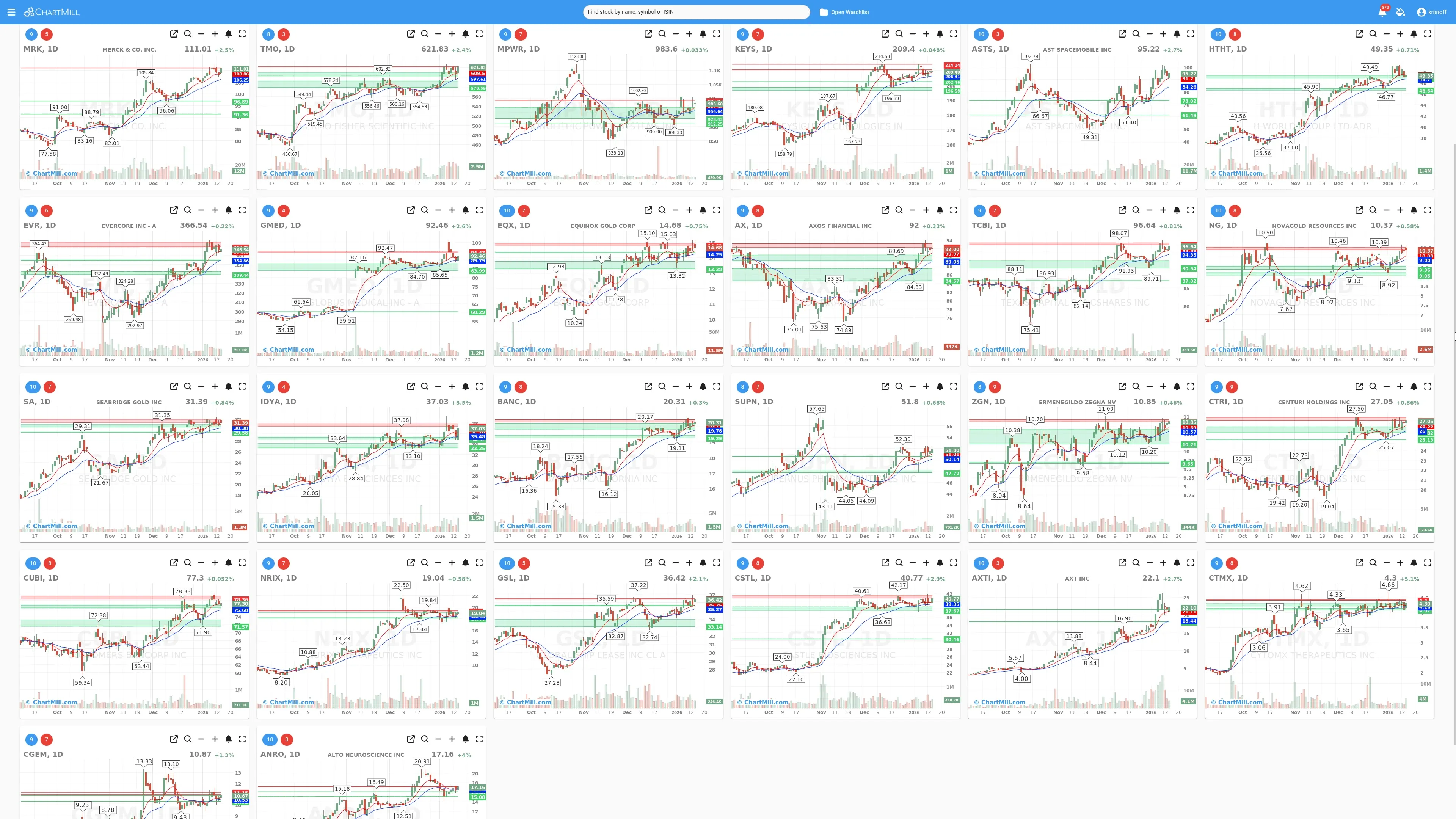The image size is (1456, 819).
Task: Open the hamburger navigation menu
Action: (11, 11)
